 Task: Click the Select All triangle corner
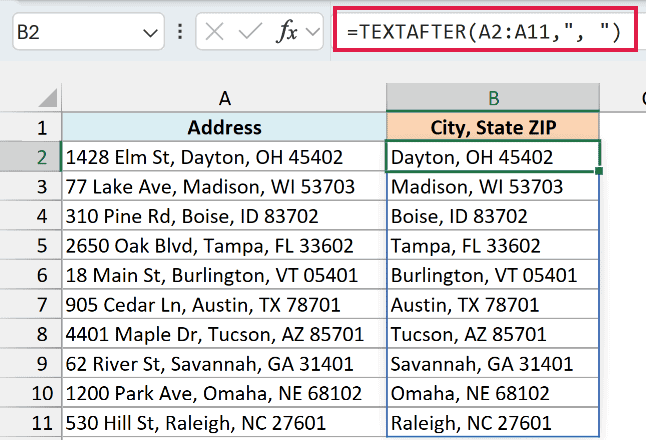pyautogui.click(x=48, y=98)
